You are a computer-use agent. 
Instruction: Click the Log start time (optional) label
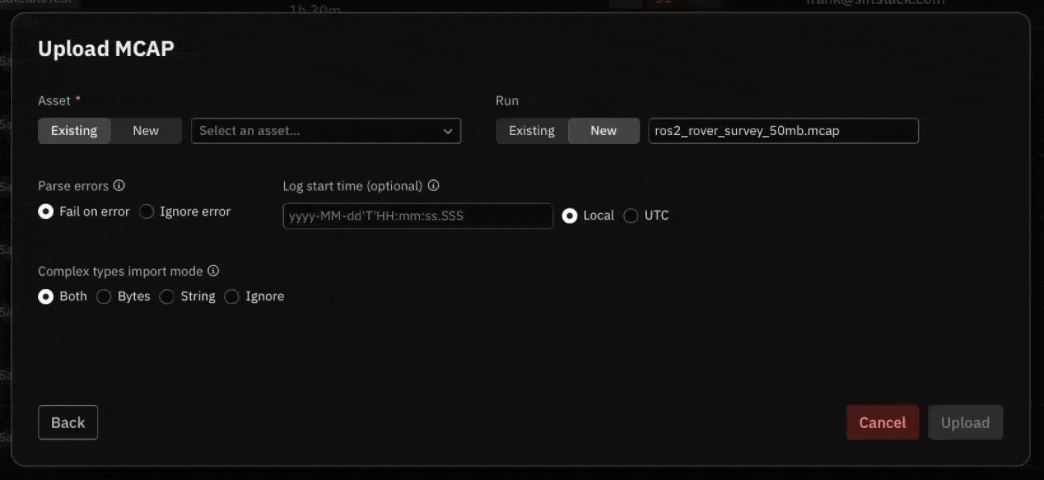(353, 186)
